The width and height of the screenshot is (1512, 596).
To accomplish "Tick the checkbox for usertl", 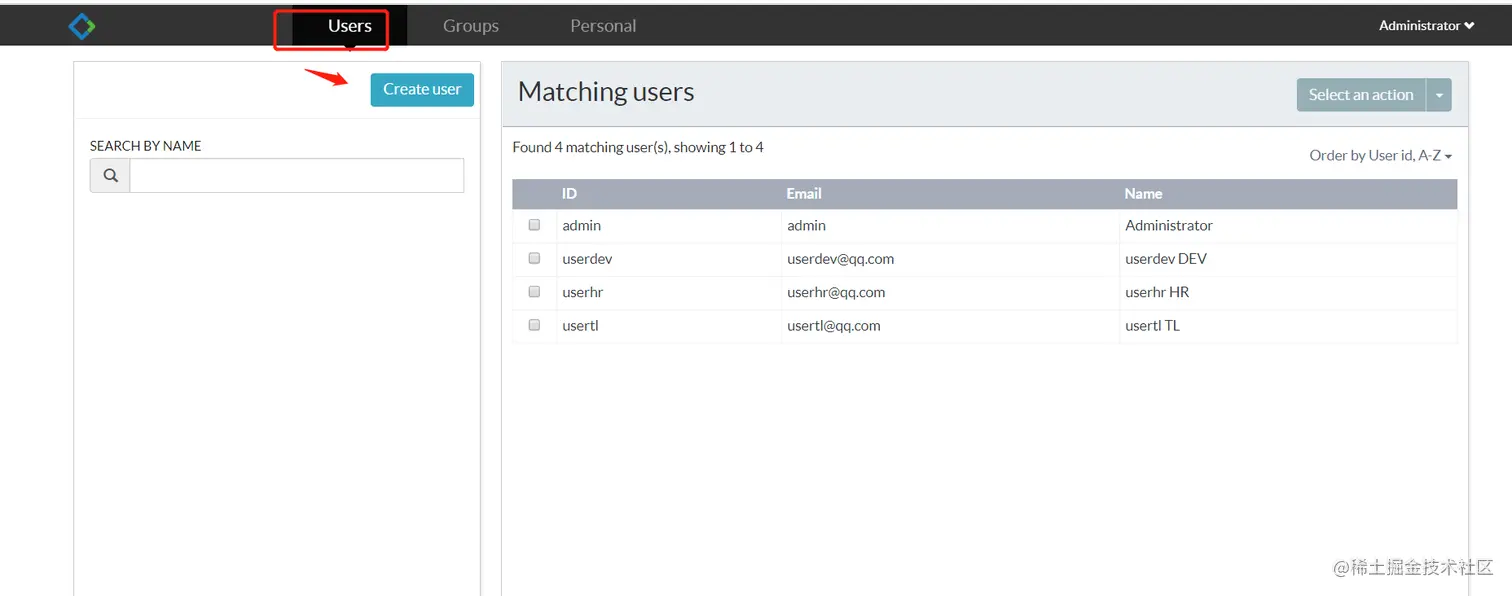I will (x=534, y=325).
